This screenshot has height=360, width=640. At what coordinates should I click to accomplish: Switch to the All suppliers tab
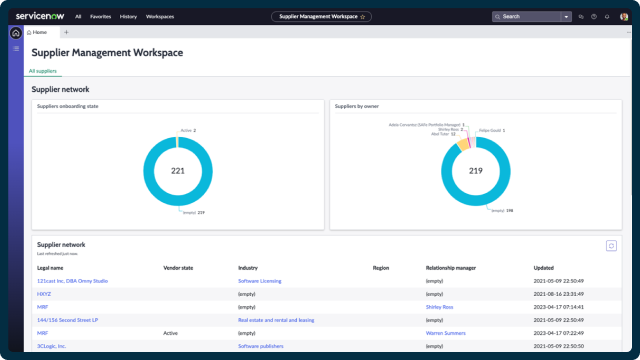coord(42,71)
